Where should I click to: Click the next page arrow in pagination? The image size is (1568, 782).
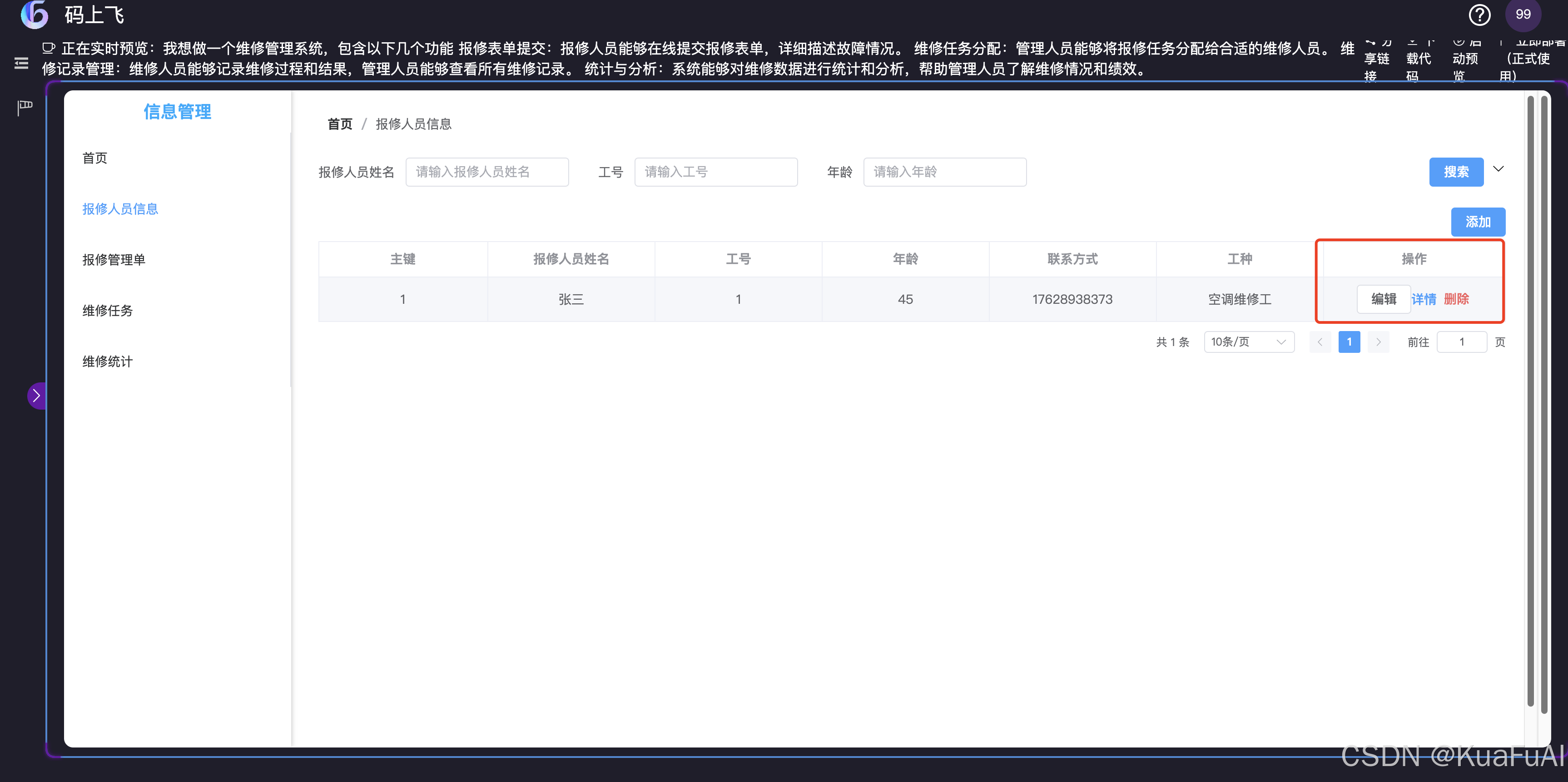pyautogui.click(x=1378, y=342)
